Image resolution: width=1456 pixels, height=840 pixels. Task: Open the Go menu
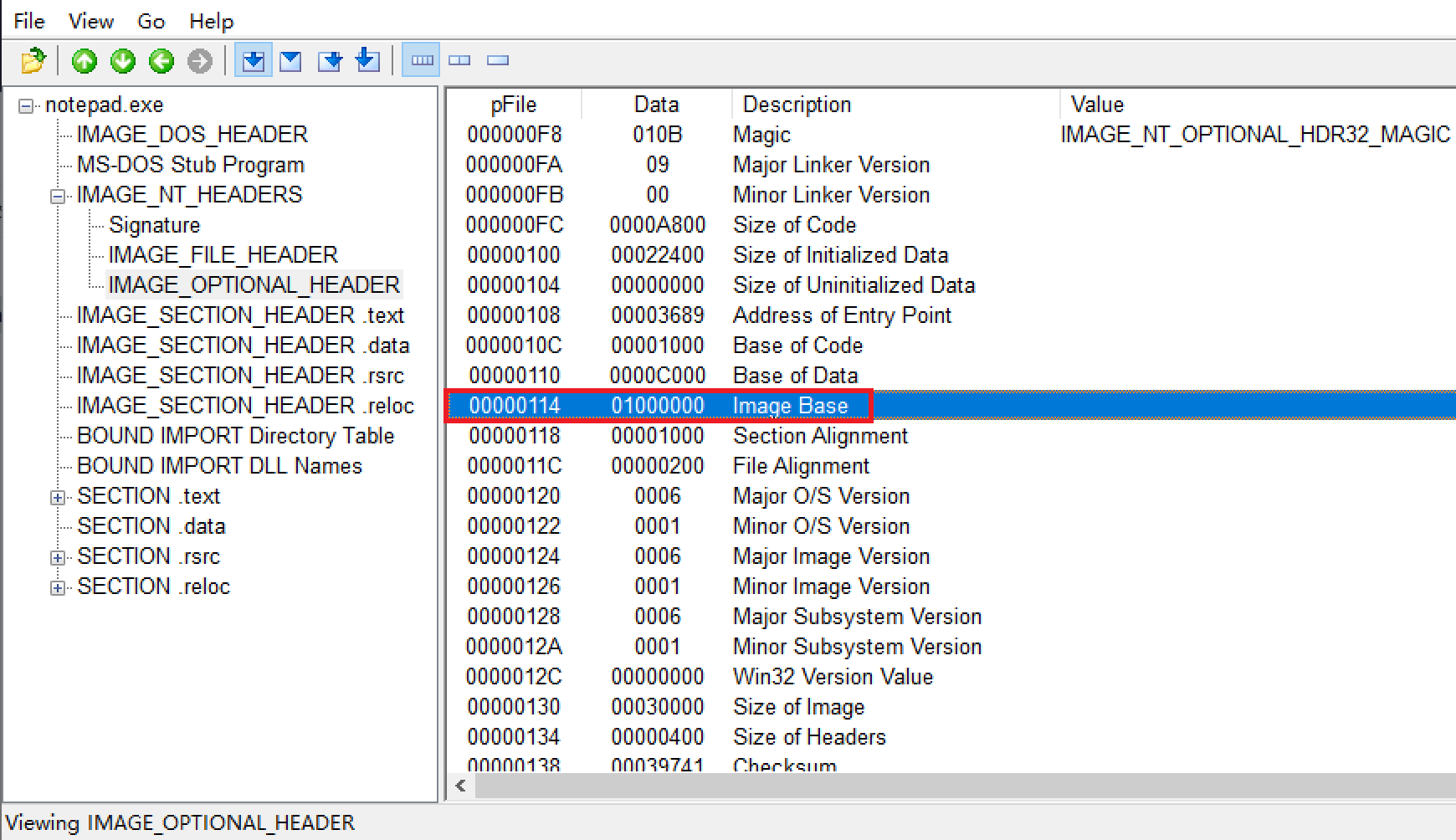151,21
